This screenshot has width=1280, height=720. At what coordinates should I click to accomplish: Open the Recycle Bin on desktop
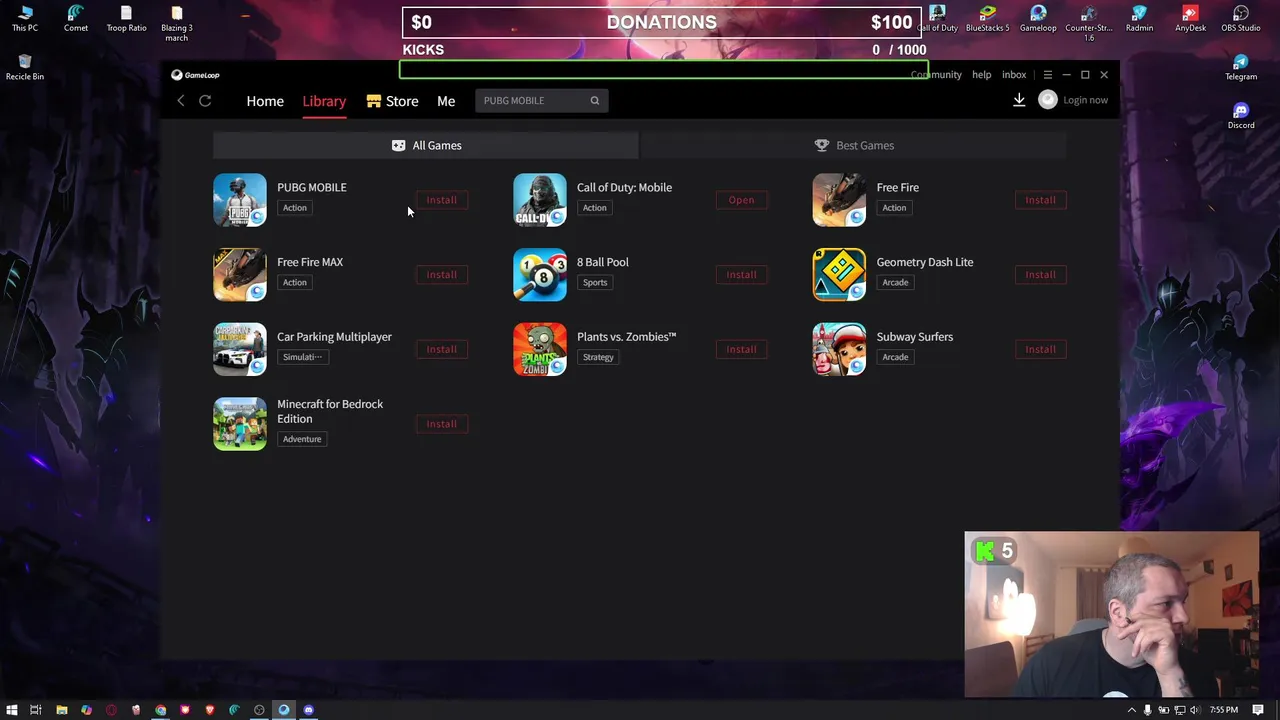click(x=25, y=67)
